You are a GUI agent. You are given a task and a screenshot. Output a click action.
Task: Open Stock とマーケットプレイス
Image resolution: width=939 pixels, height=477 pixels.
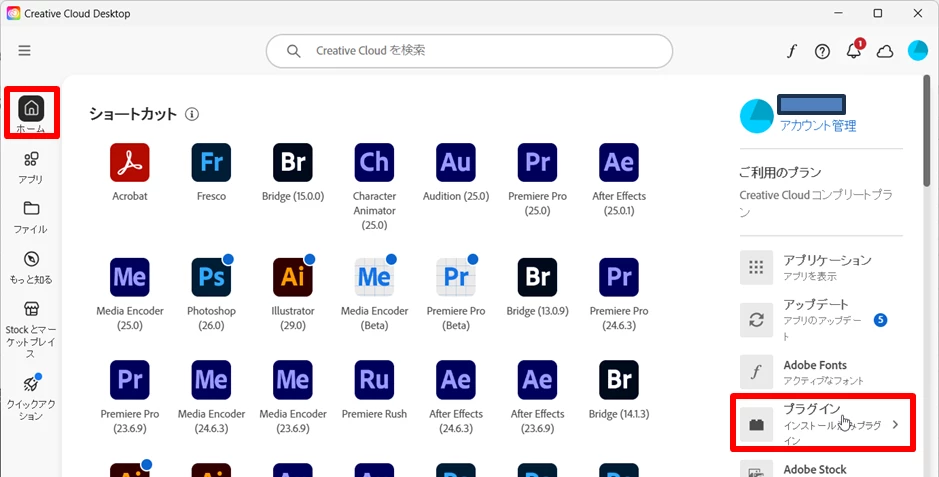point(31,329)
